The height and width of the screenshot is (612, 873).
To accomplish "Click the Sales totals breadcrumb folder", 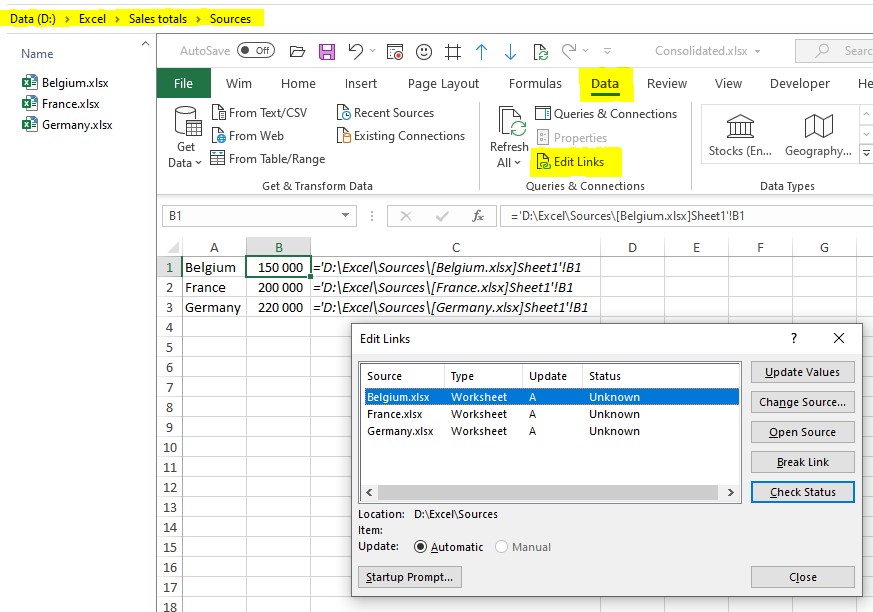I will point(158,19).
